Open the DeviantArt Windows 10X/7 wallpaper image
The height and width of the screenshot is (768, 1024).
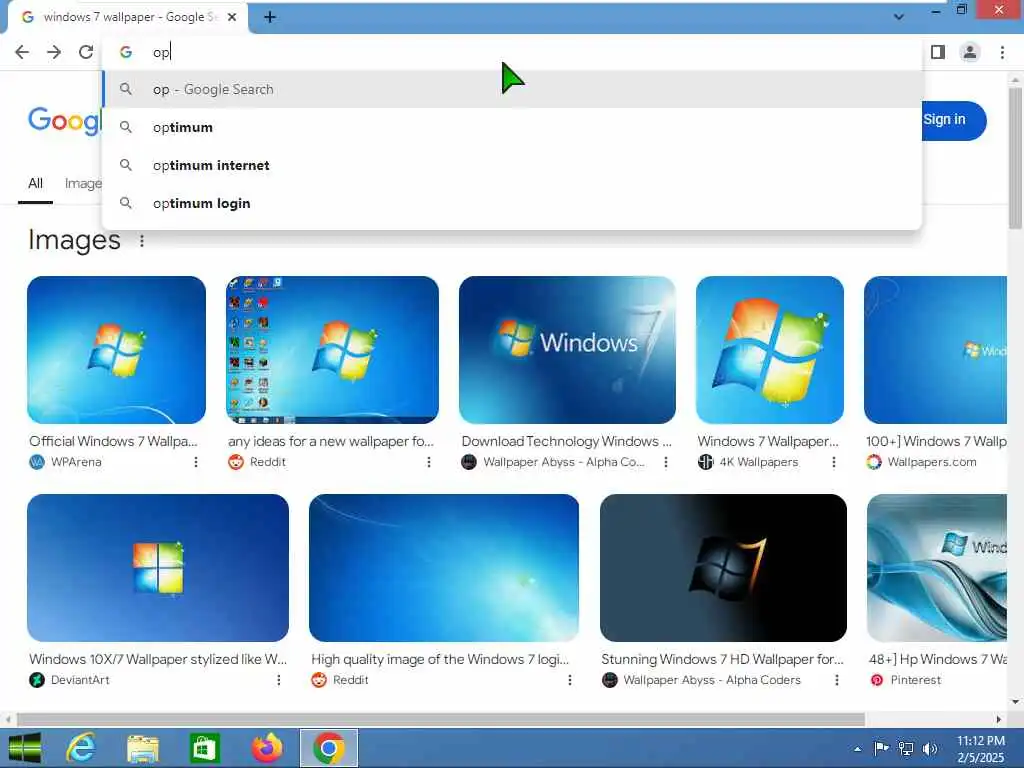(158, 568)
